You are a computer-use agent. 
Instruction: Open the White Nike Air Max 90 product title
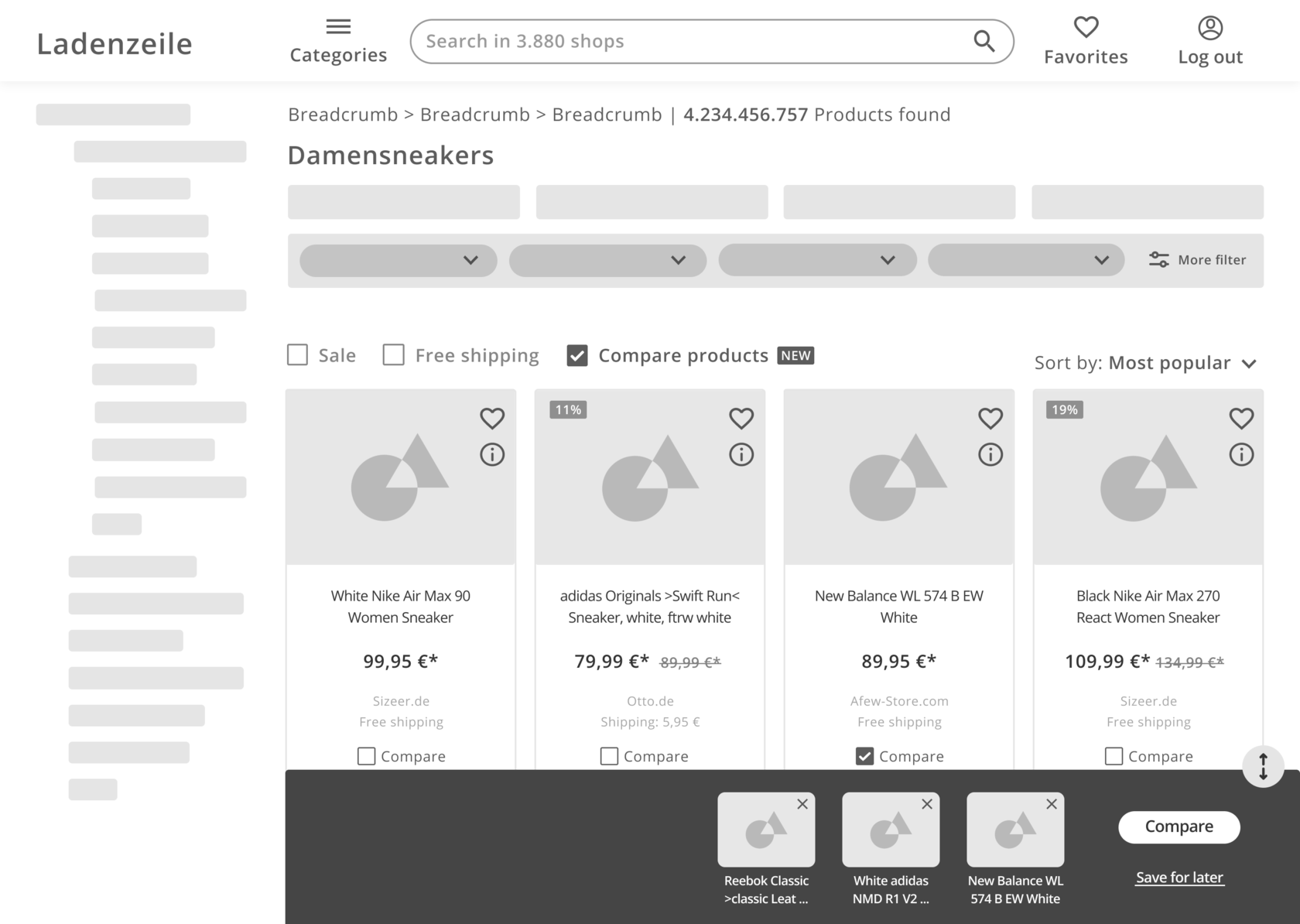tap(401, 607)
